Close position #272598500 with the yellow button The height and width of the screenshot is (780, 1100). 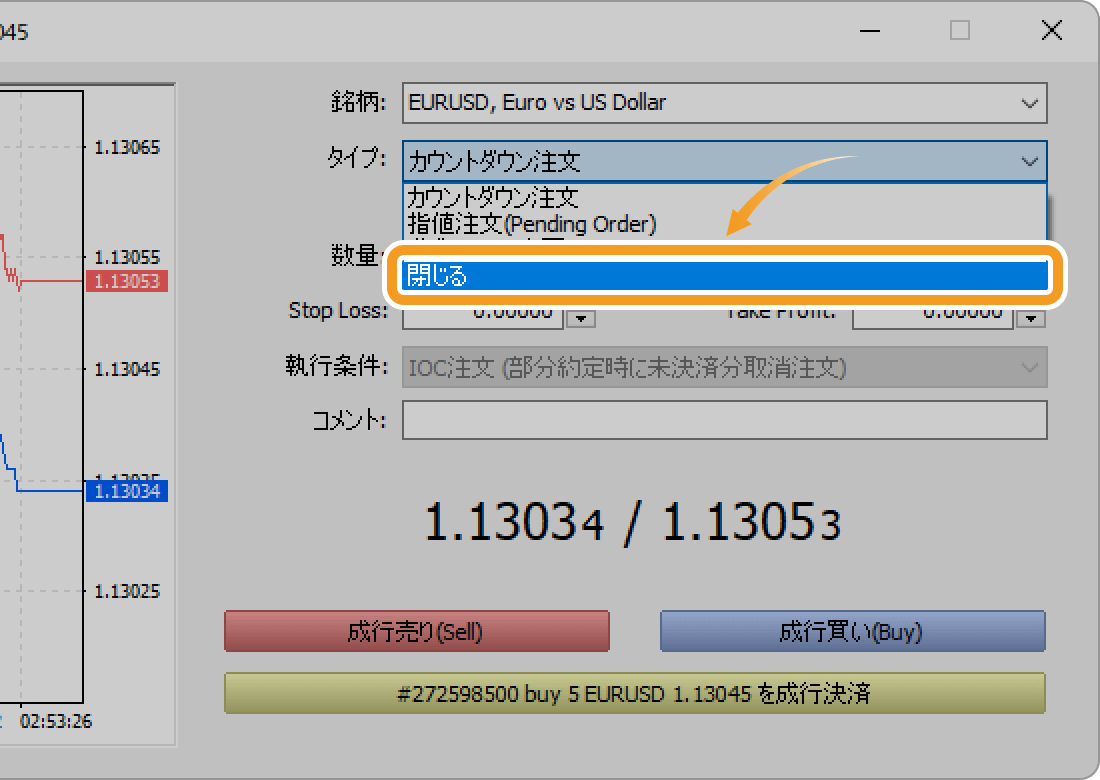pyautogui.click(x=634, y=693)
